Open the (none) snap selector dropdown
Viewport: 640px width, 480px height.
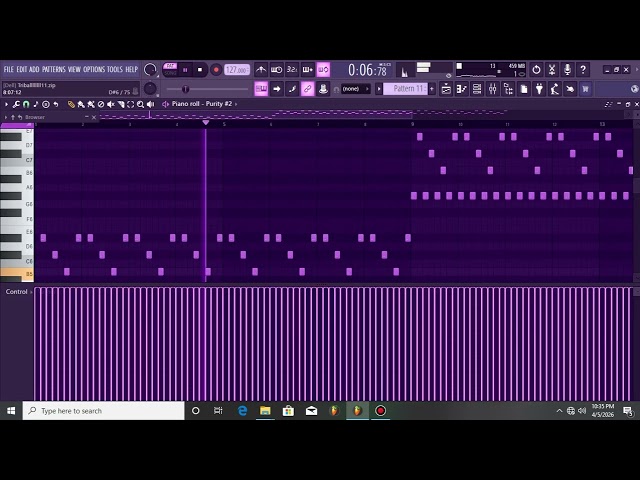(x=356, y=89)
